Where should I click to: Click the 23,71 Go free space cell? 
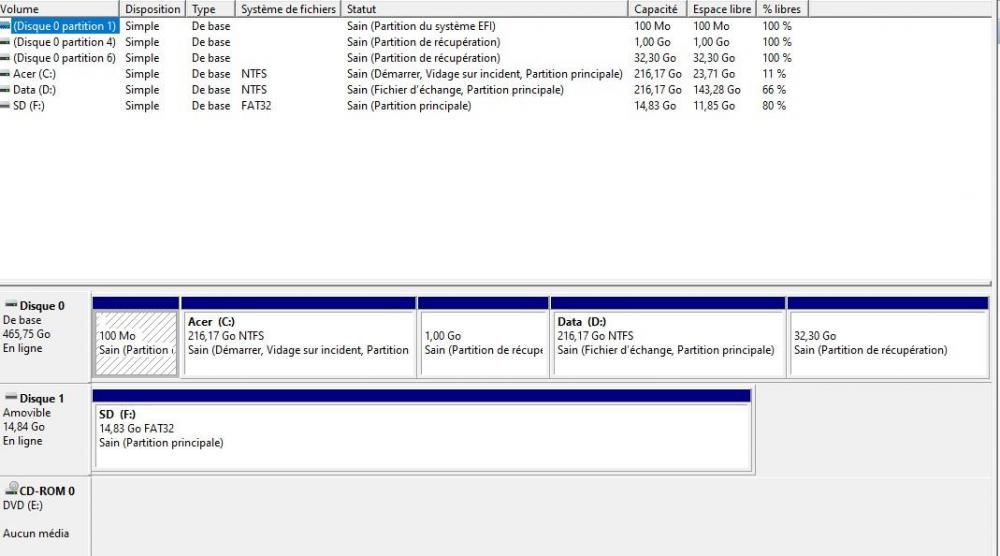[x=714, y=74]
